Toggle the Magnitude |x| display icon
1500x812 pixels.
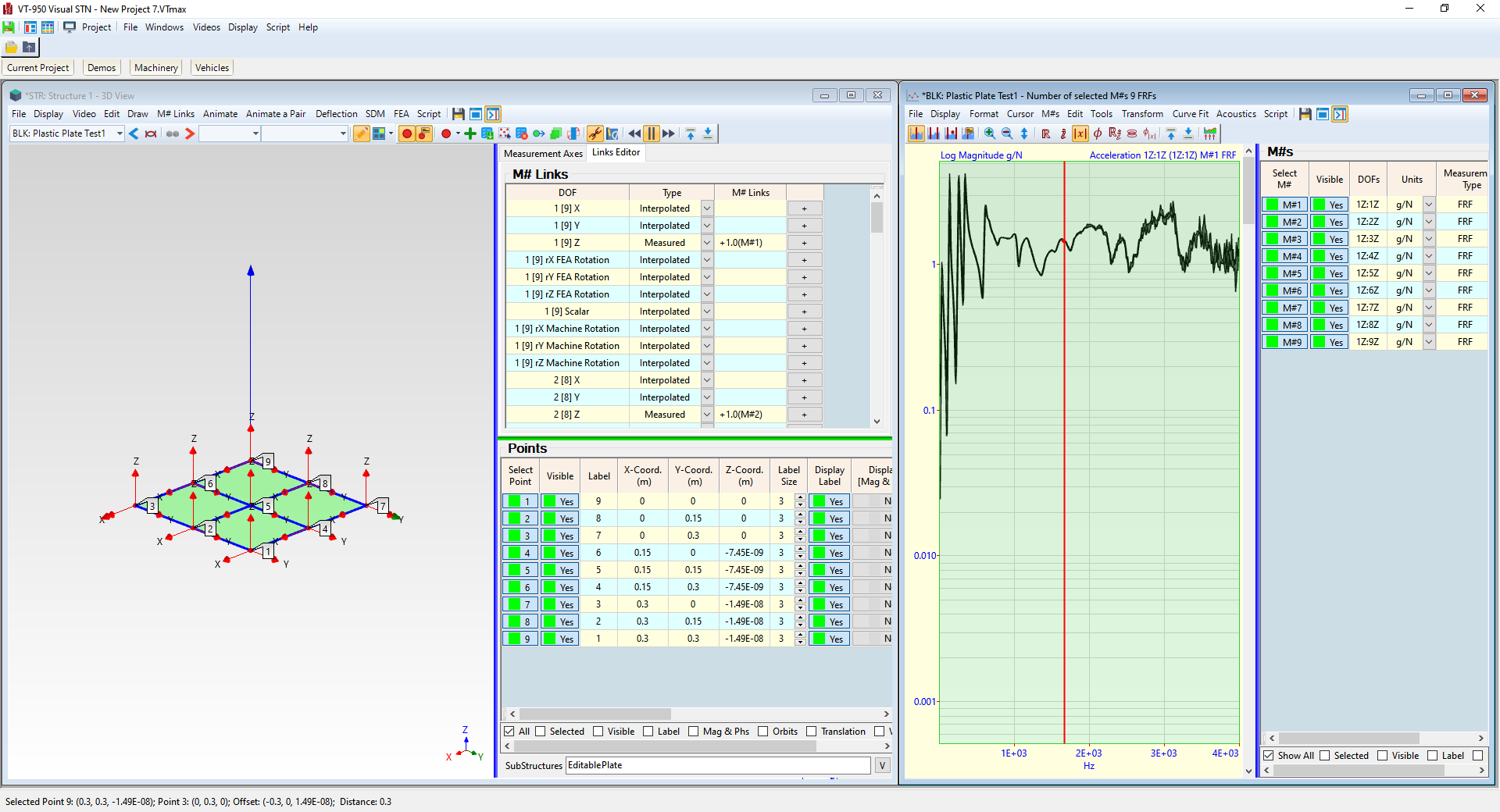tap(1080, 134)
